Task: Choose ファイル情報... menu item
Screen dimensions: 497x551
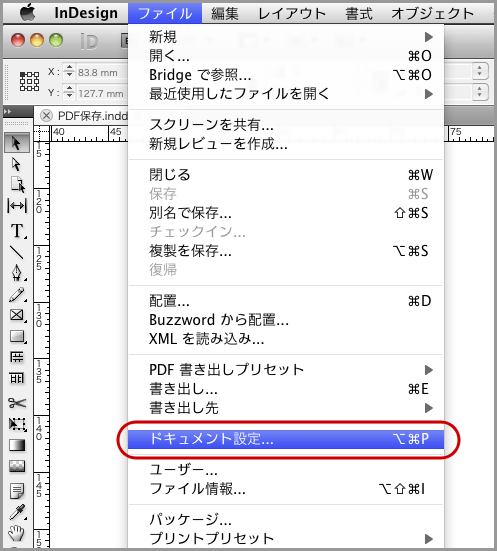Action: (x=286, y=488)
